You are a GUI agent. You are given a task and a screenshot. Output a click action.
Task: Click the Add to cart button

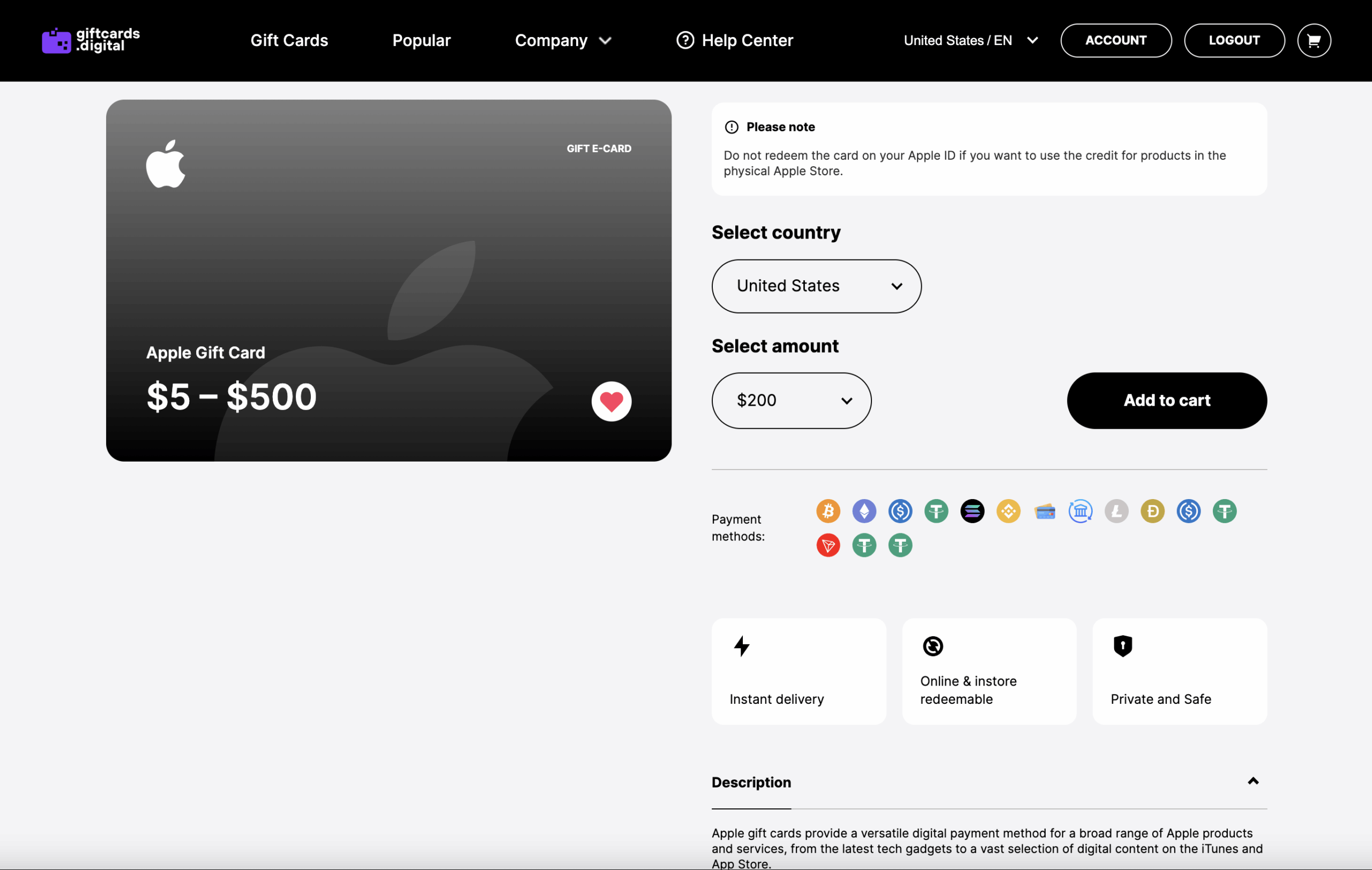[1166, 400]
